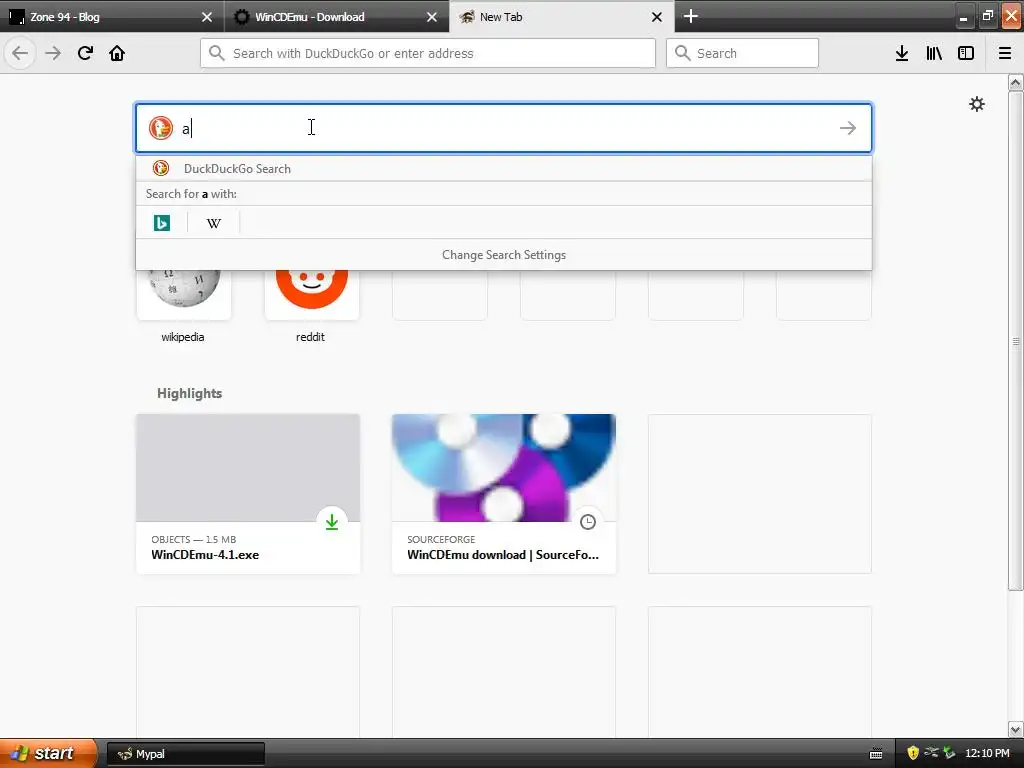Click the on-screen keyboard tray icon
Viewport: 1024px width, 768px height.
coord(876,754)
